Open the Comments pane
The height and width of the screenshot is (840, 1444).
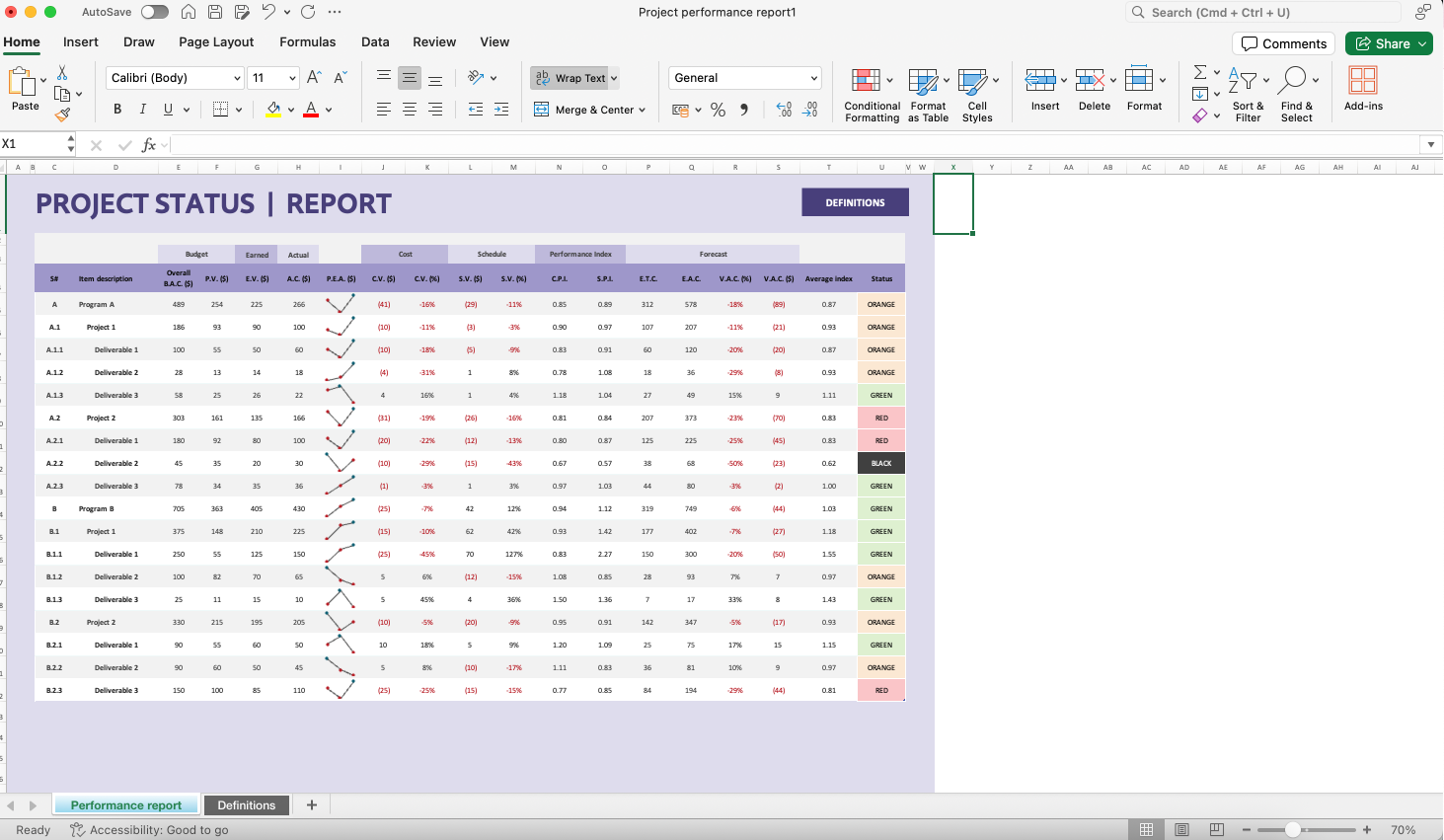pyautogui.click(x=1284, y=43)
